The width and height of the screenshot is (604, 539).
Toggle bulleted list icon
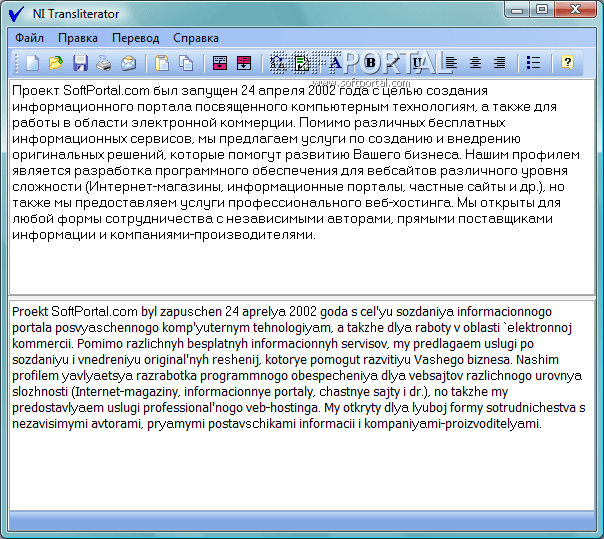pyautogui.click(x=534, y=63)
